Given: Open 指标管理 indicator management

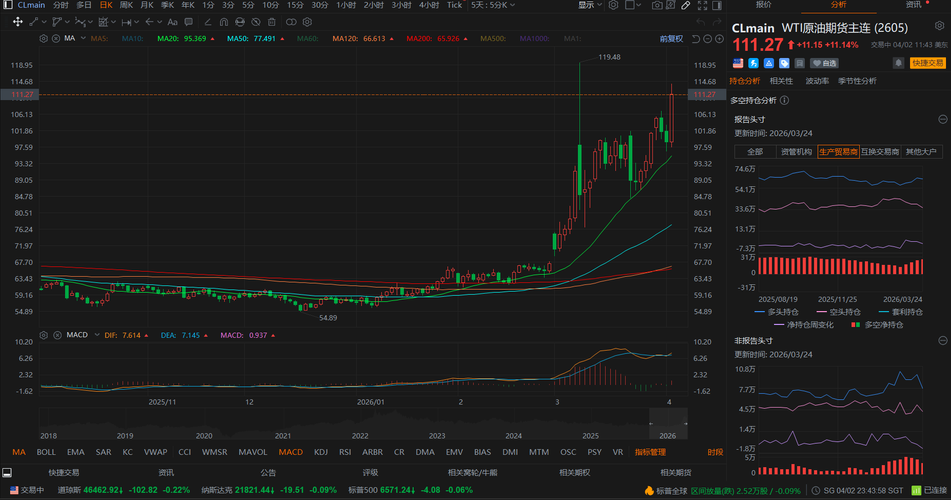Looking at the screenshot, I should pos(650,452).
